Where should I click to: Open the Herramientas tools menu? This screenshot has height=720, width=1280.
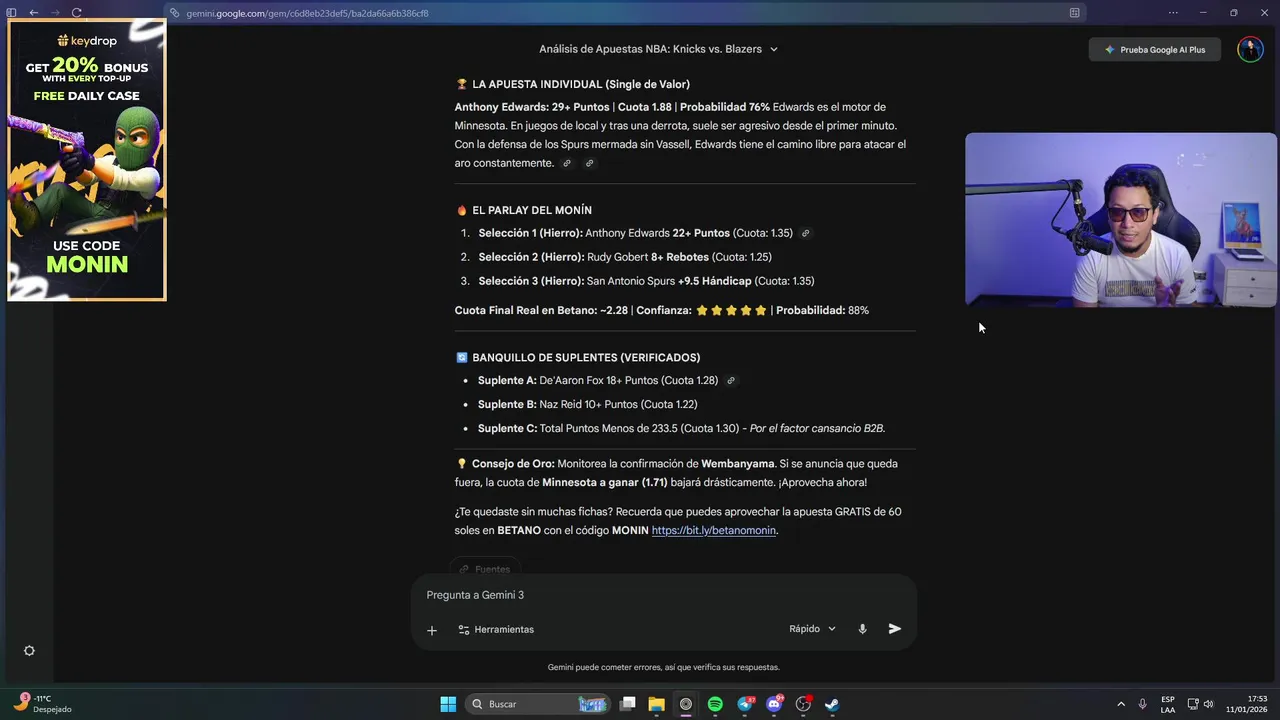pyautogui.click(x=496, y=630)
